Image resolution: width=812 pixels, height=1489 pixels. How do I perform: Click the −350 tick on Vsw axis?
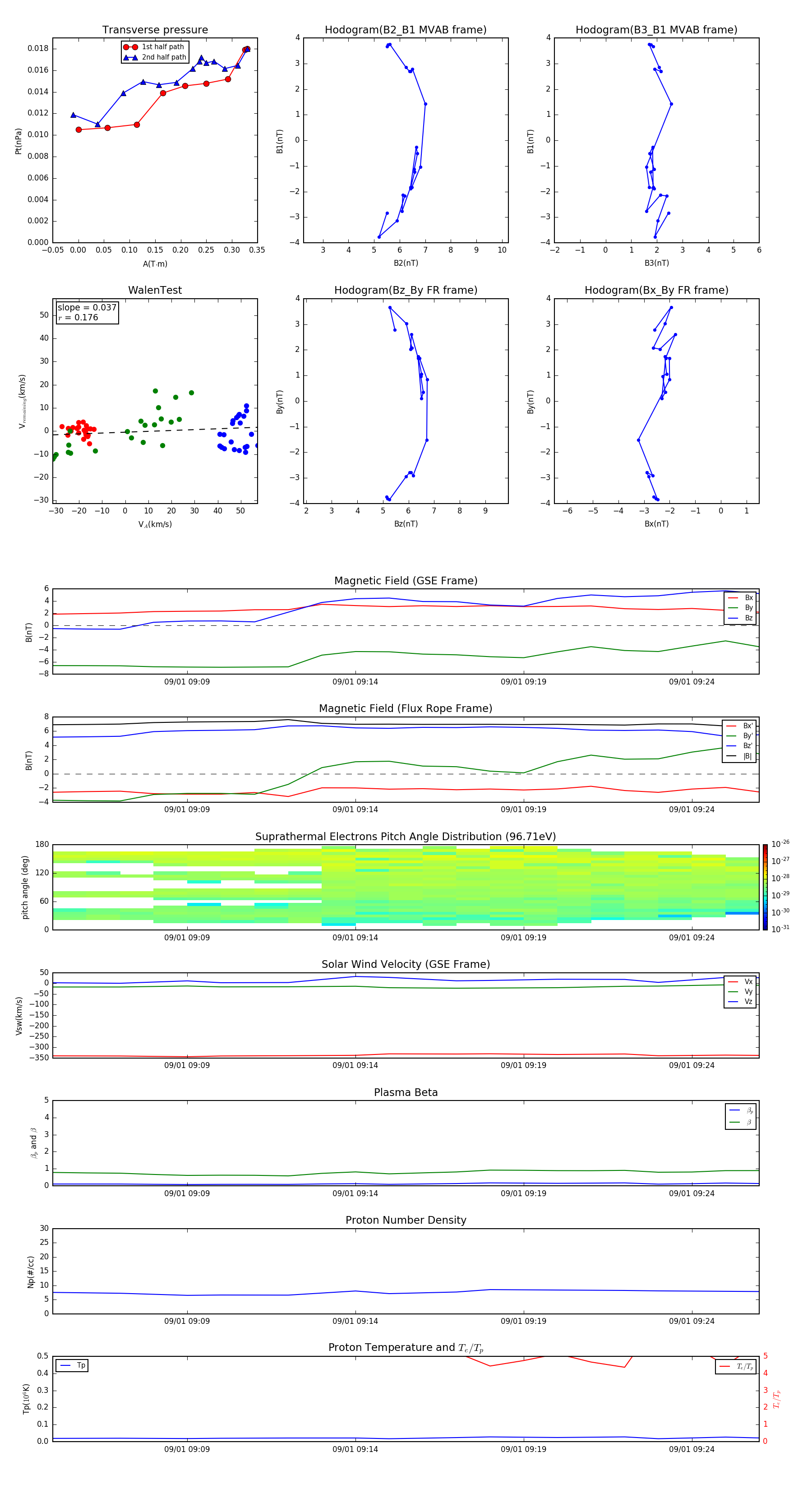coord(38,1058)
